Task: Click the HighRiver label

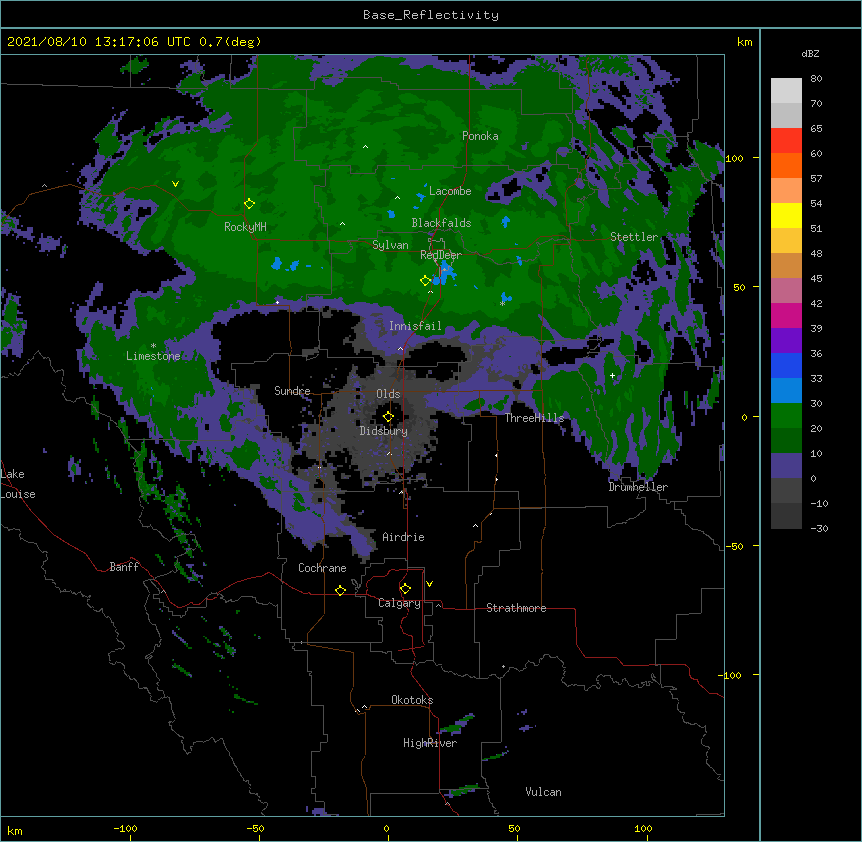Action: [430, 743]
